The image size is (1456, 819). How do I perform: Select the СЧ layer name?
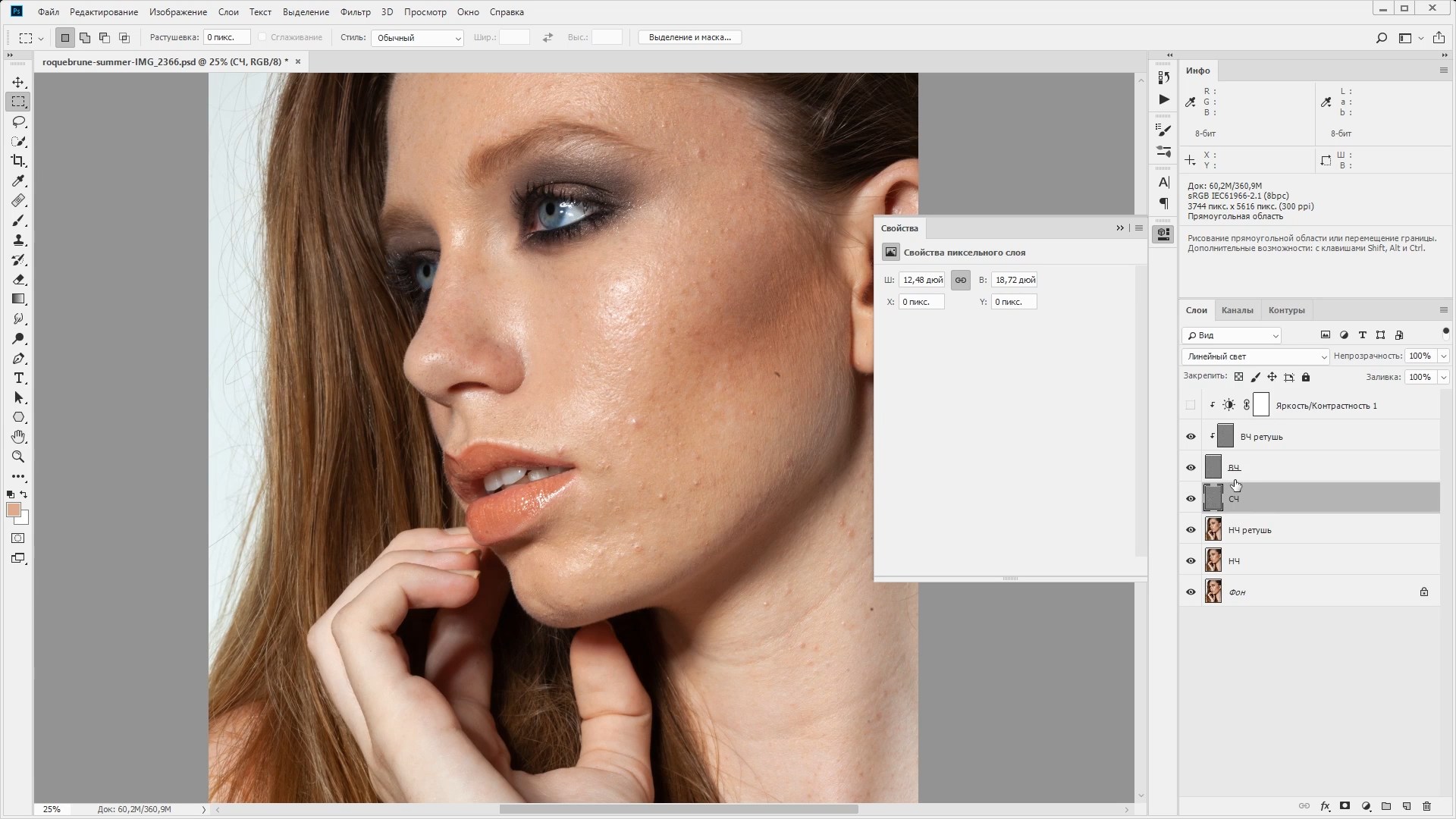[x=1234, y=499]
